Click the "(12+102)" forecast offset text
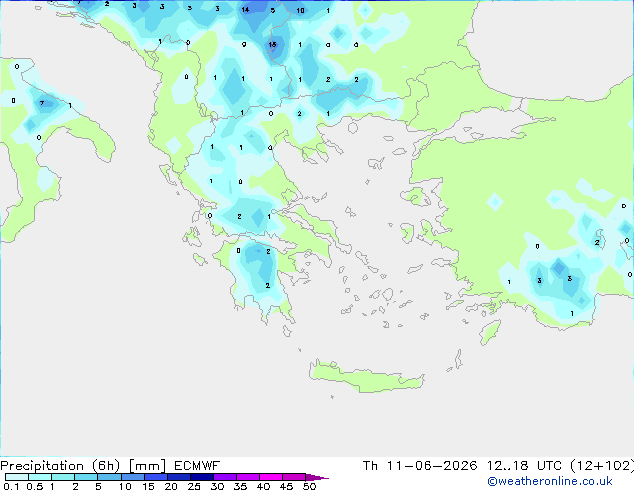The width and height of the screenshot is (634, 490). pyautogui.click(x=602, y=466)
